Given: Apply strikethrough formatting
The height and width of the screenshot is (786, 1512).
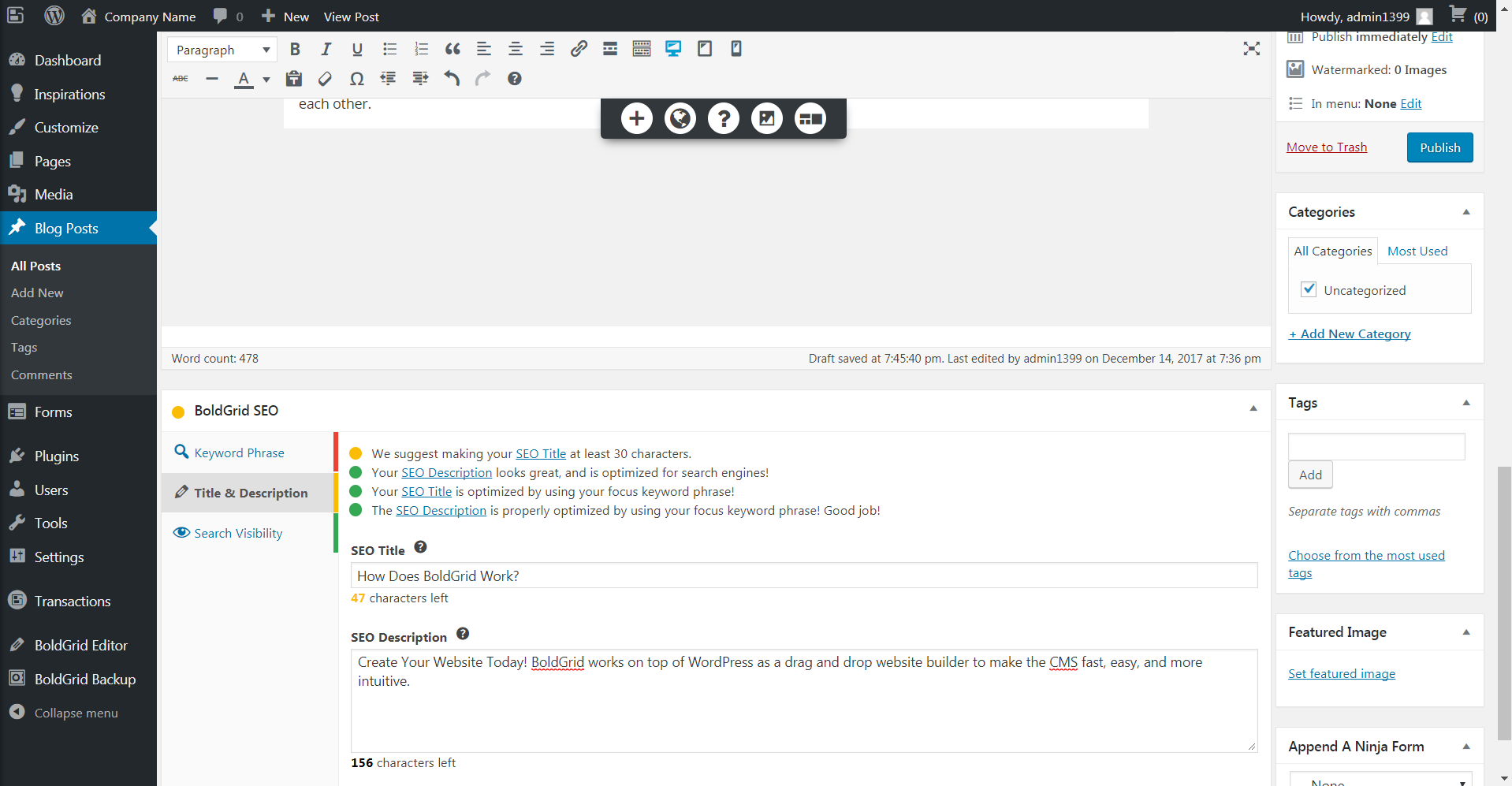Looking at the screenshot, I should coord(181,79).
